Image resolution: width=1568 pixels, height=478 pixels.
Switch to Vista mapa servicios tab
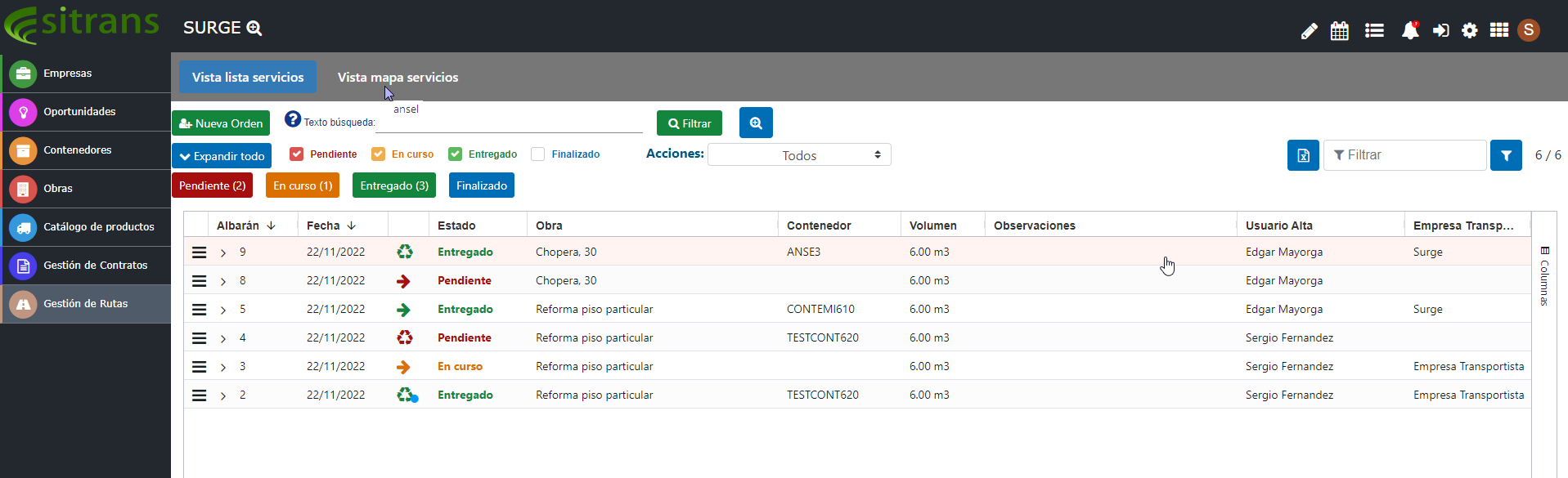click(x=398, y=78)
